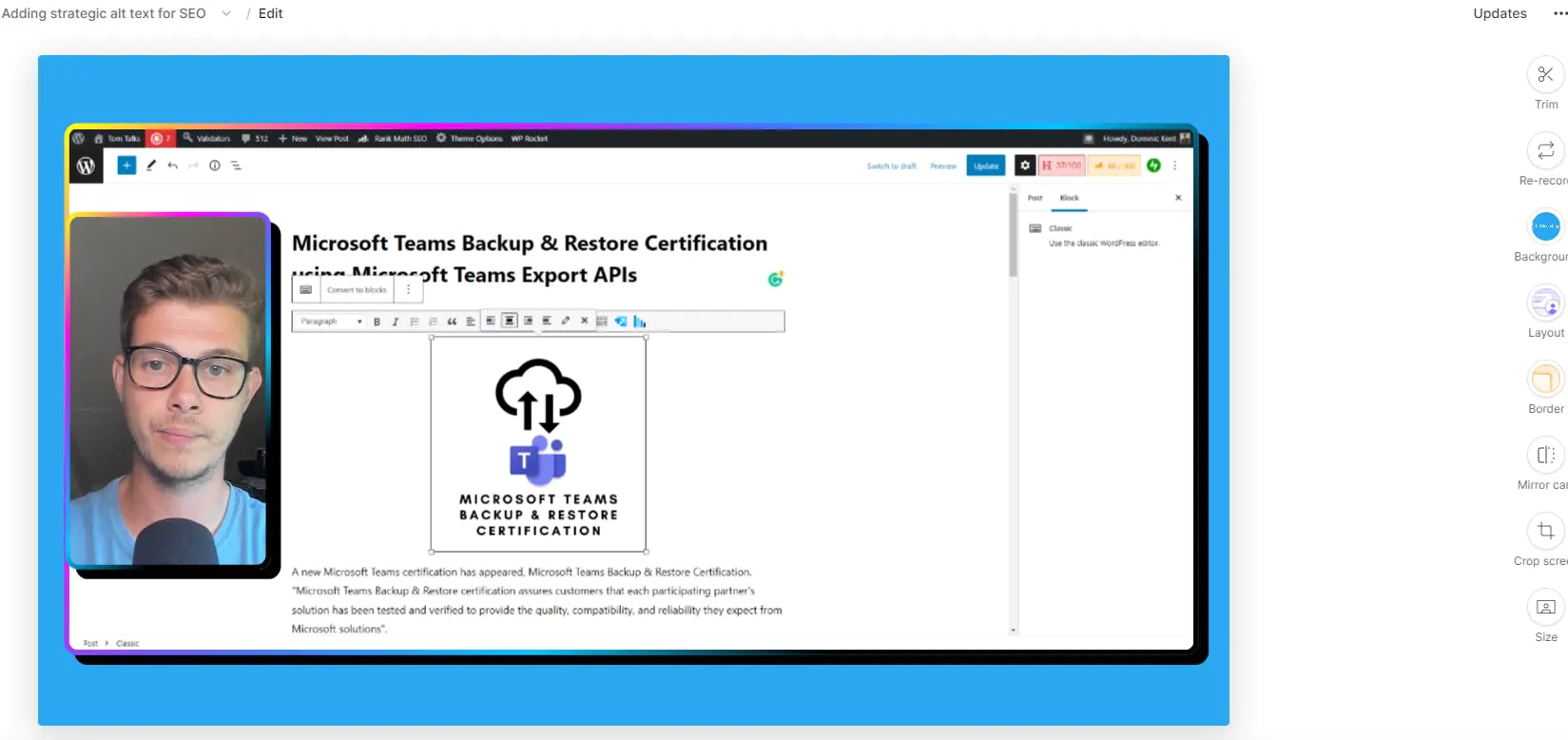
Task: Click the 'Adding strategic alt text for SEO' title
Action: pos(104,13)
